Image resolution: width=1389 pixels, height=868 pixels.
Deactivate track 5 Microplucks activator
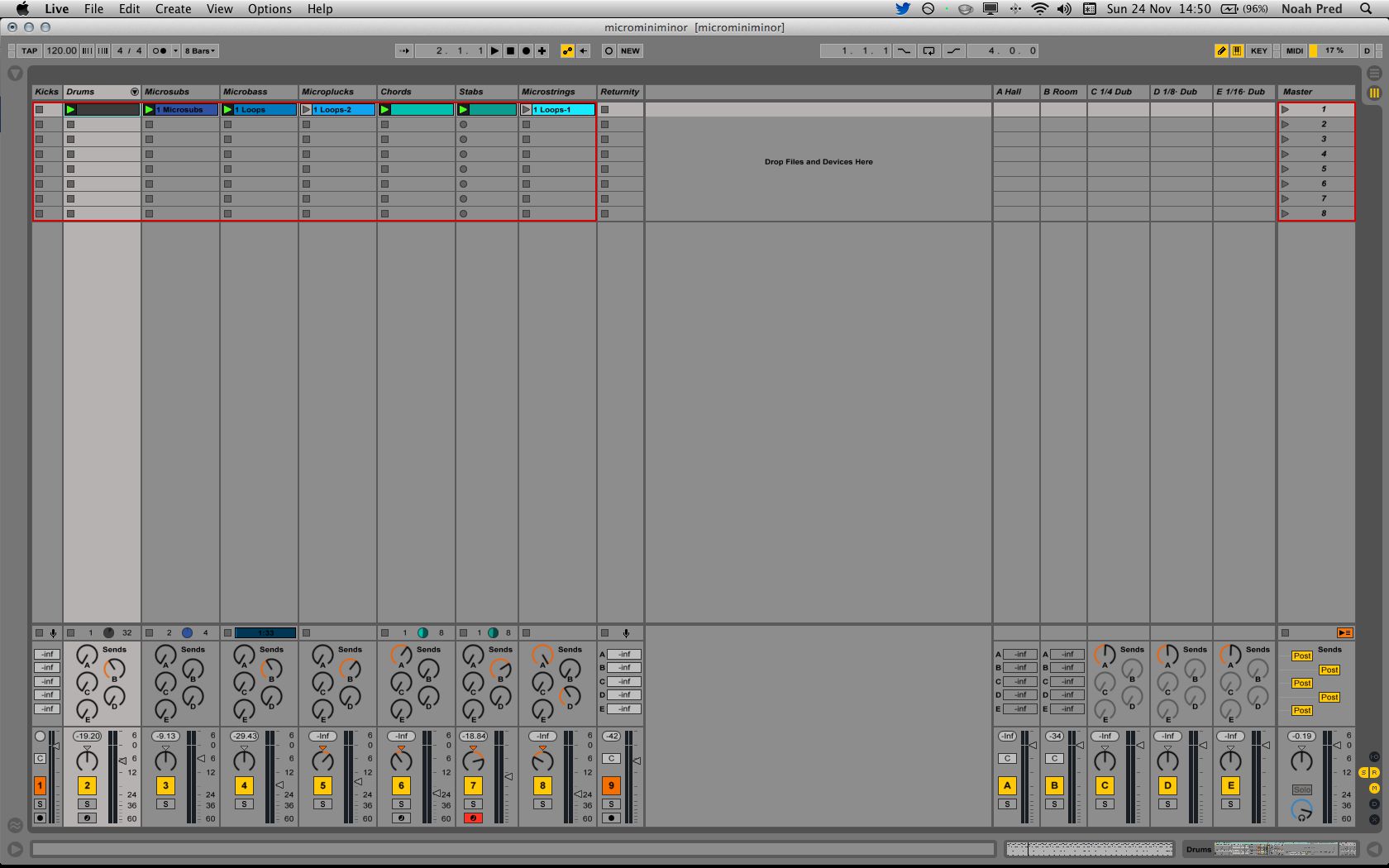pos(322,785)
